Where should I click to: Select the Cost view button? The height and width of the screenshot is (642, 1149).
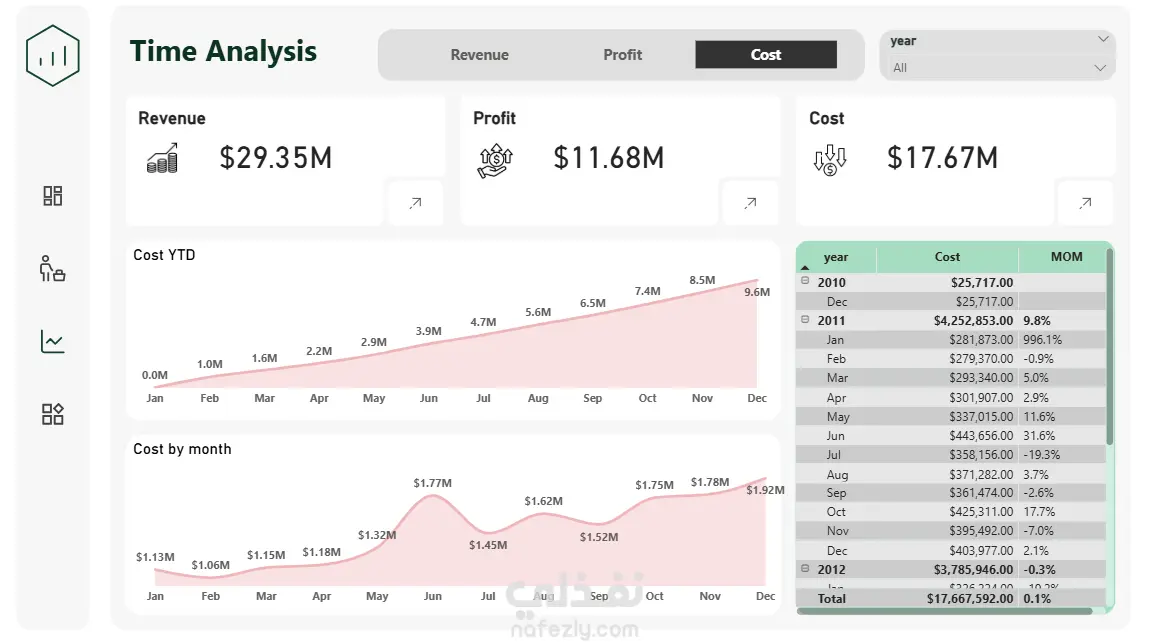(766, 54)
